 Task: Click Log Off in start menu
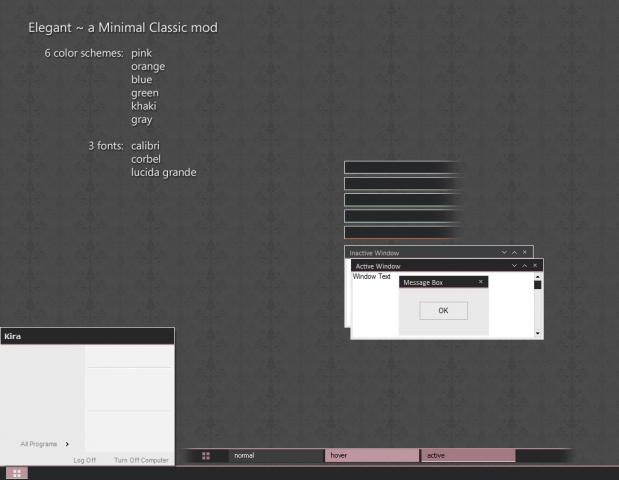84,460
